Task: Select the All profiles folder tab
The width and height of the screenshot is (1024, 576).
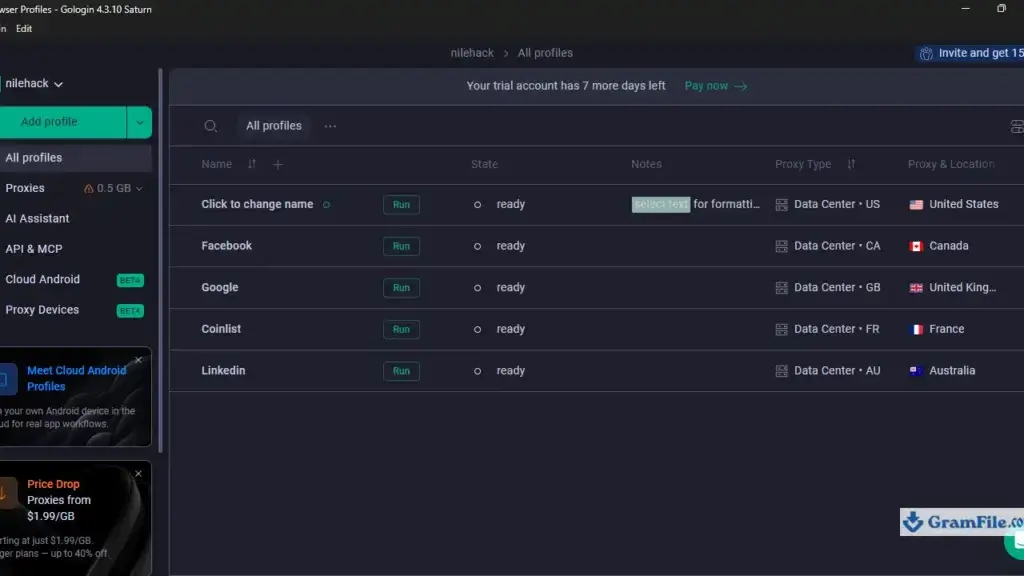Action: [274, 126]
